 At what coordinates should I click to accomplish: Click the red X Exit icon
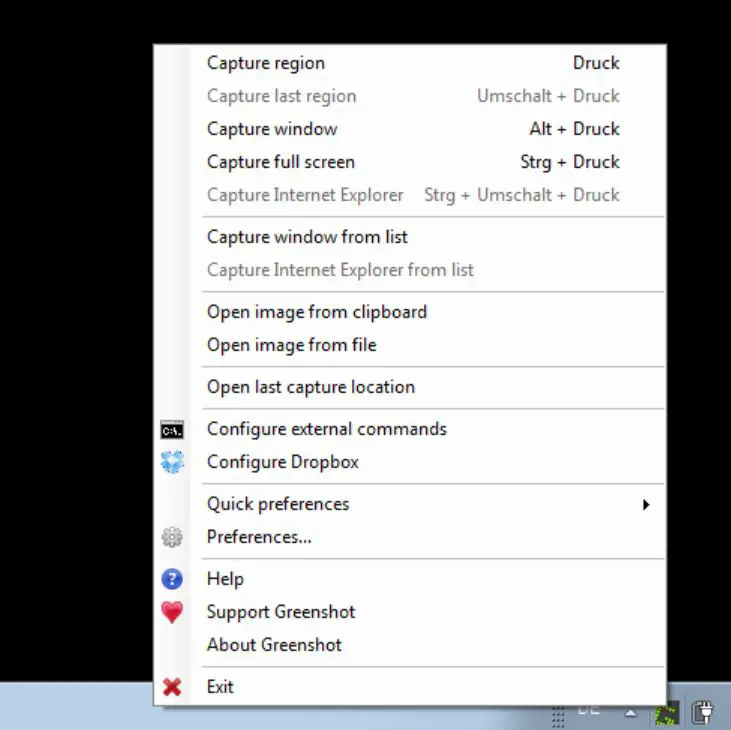(x=172, y=687)
